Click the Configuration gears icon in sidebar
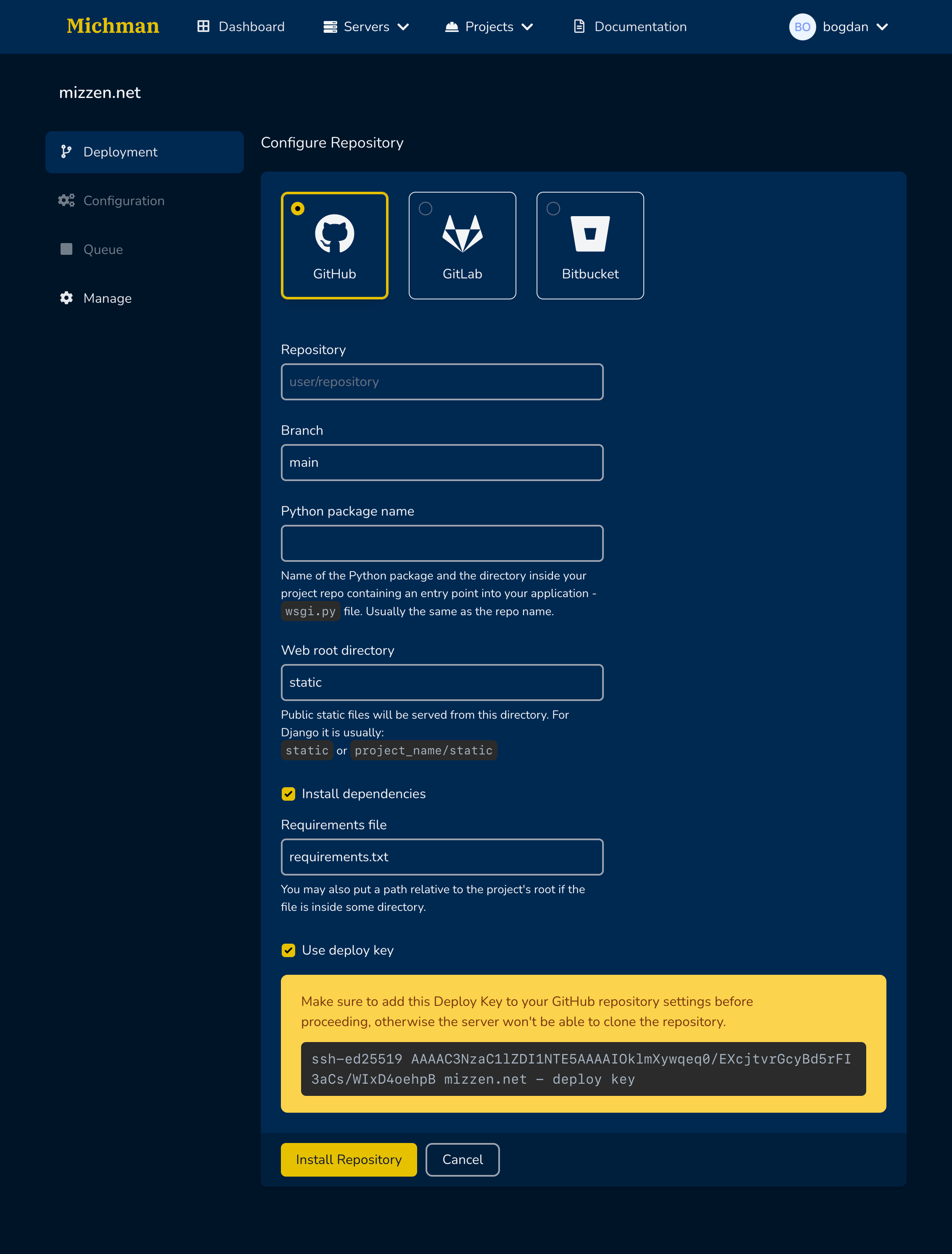Image resolution: width=952 pixels, height=1254 pixels. tap(66, 200)
